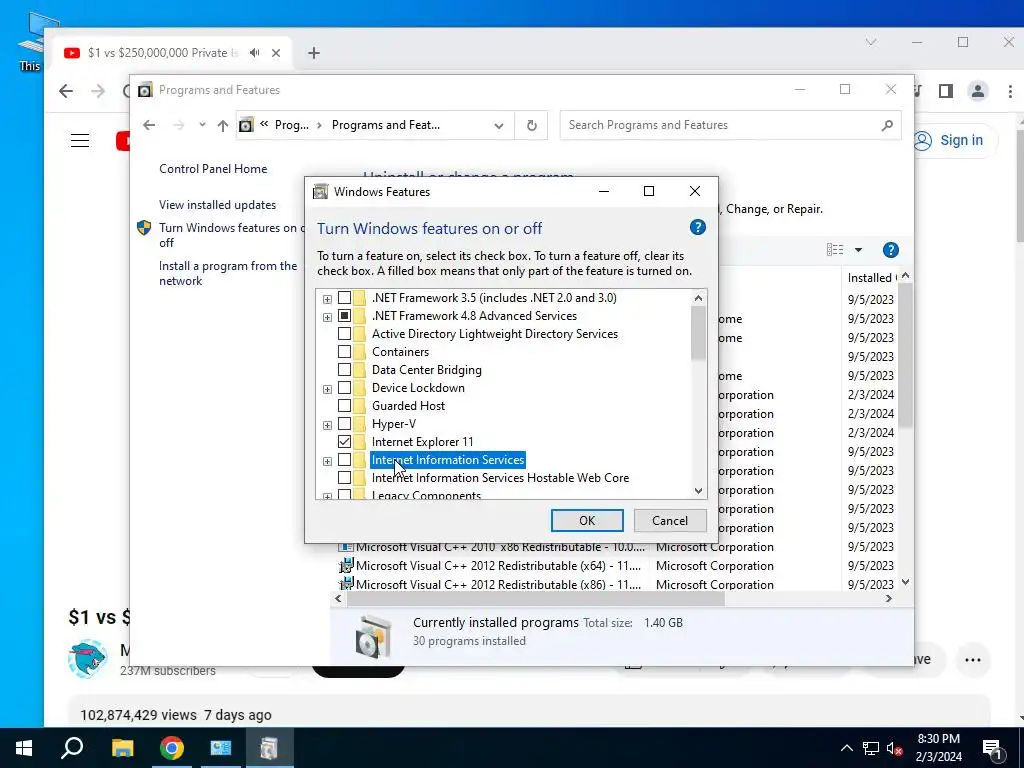The width and height of the screenshot is (1024, 768).
Task: Open Windows Features help question mark icon
Action: (x=697, y=227)
